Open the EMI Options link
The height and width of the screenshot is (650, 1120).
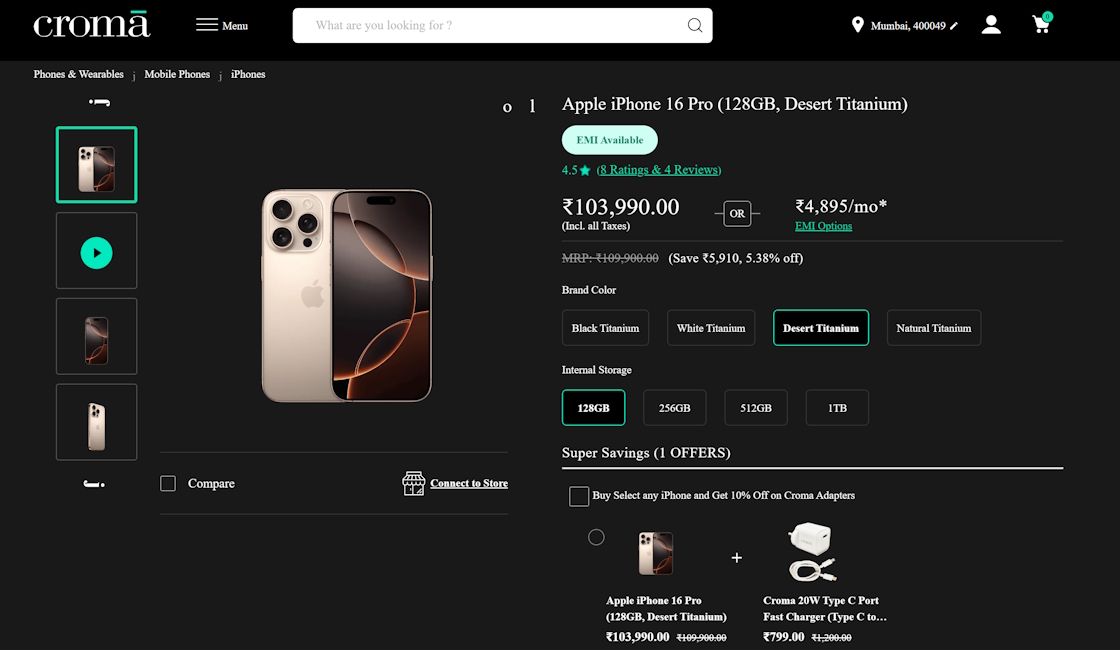pos(824,226)
